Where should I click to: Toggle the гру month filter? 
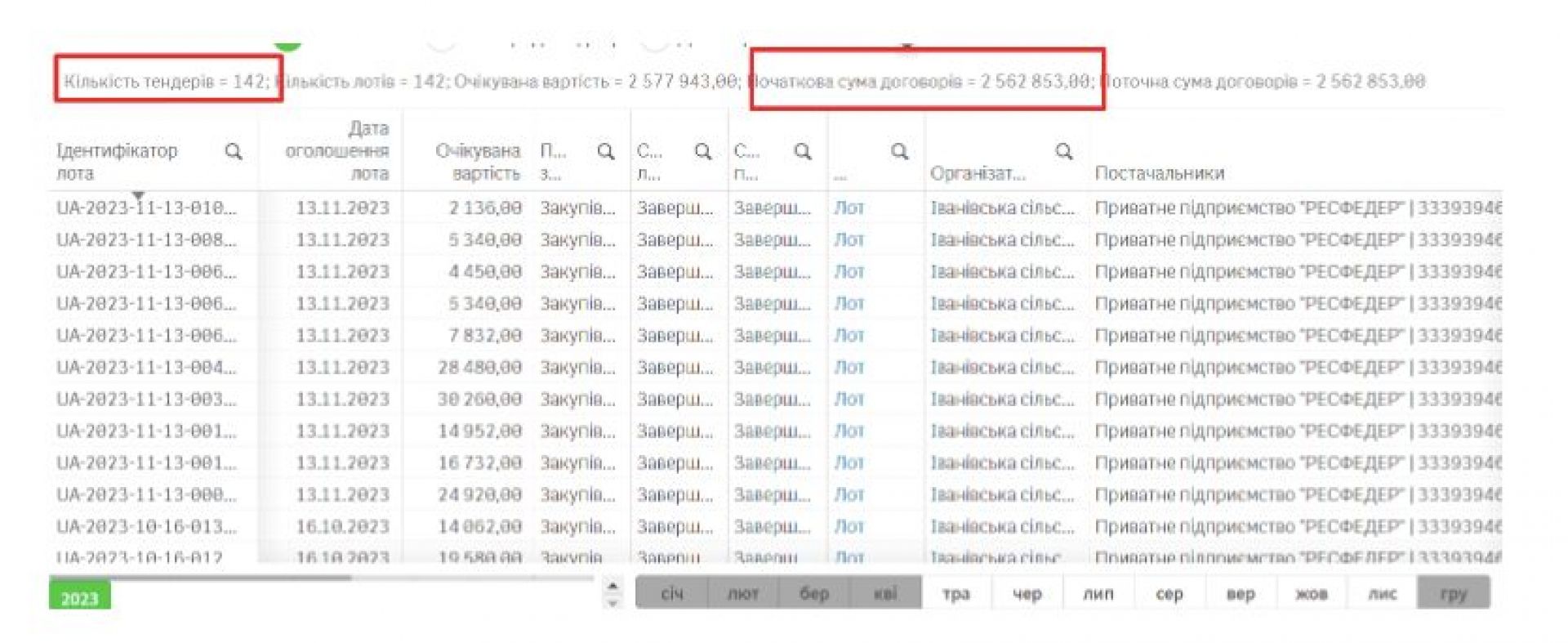(x=1453, y=593)
